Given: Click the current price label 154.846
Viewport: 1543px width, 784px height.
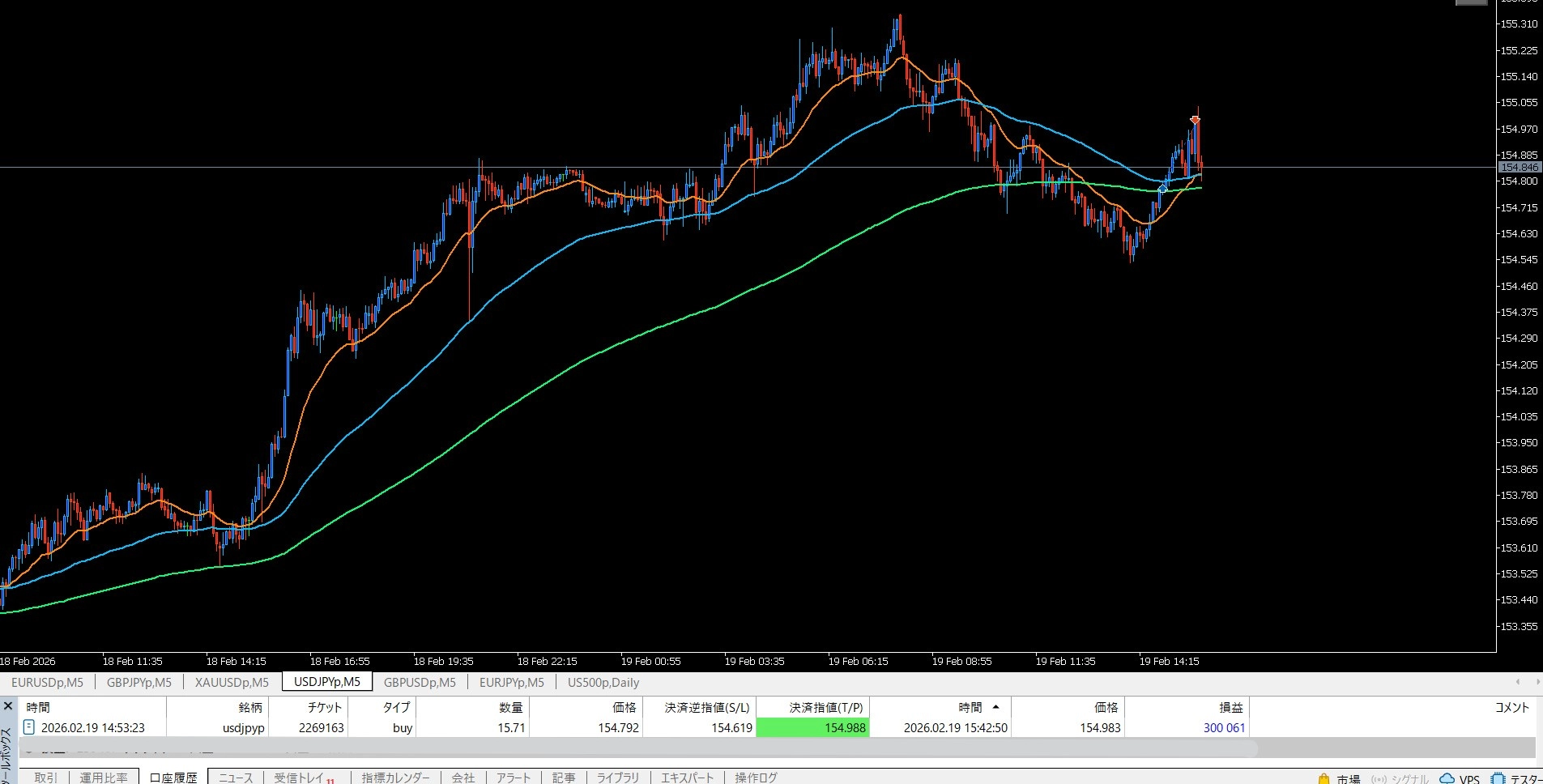Looking at the screenshot, I should 1519,168.
